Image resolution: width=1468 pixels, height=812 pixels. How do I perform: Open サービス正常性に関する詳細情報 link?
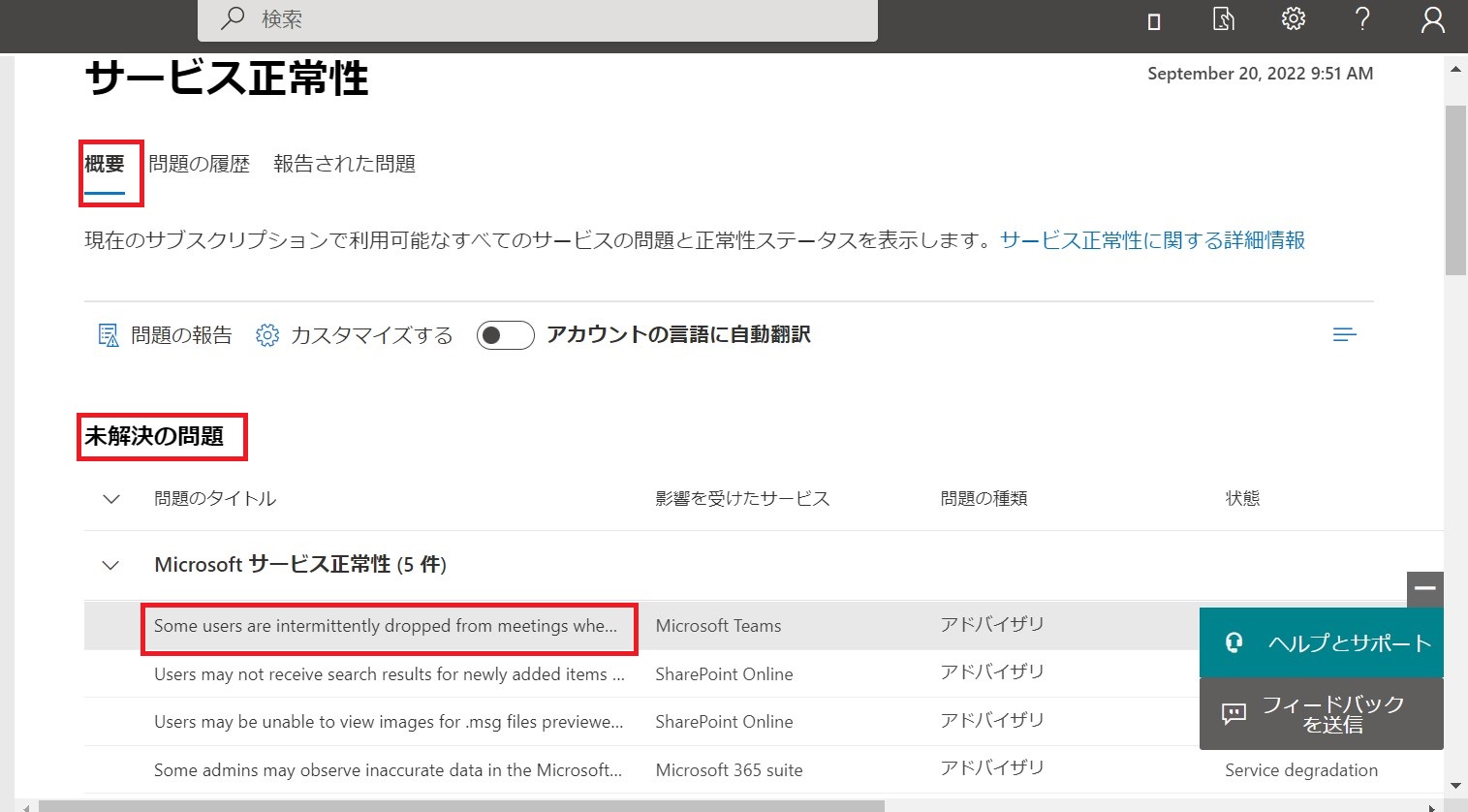[x=1152, y=240]
